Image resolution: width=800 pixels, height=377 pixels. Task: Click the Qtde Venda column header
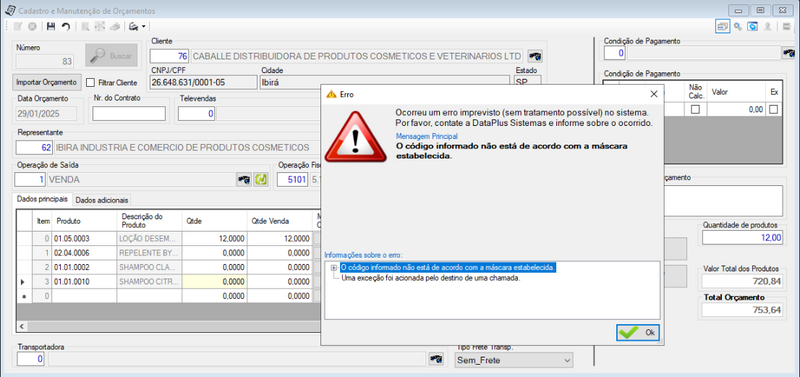click(280, 221)
